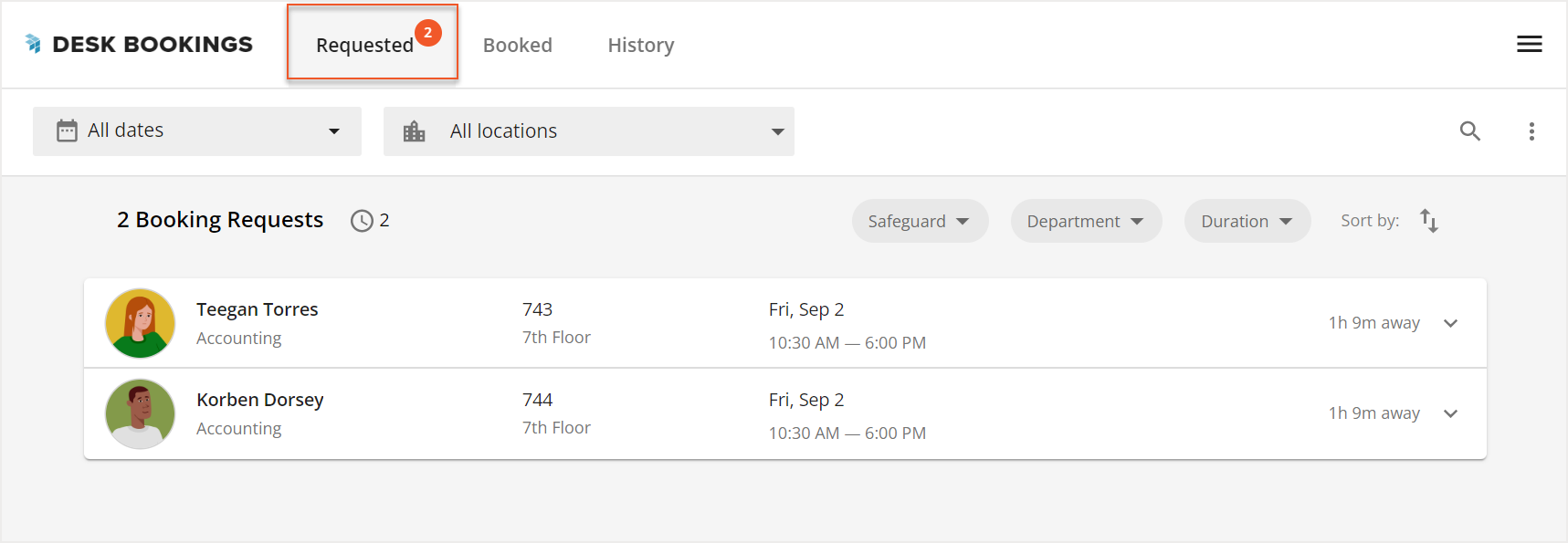
Task: Click the building icon in All locations filter
Action: [x=415, y=131]
